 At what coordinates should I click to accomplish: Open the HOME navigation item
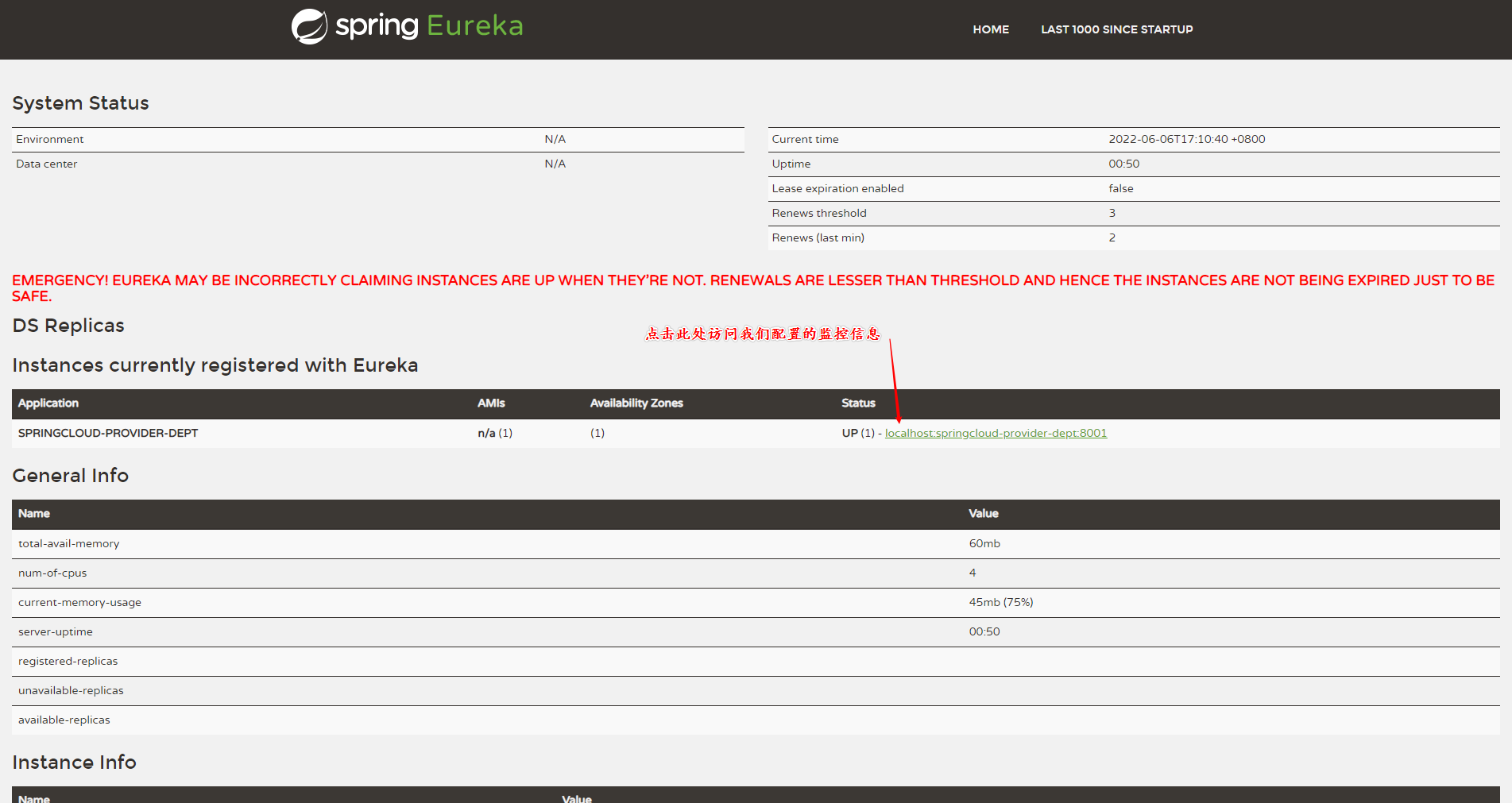(990, 29)
